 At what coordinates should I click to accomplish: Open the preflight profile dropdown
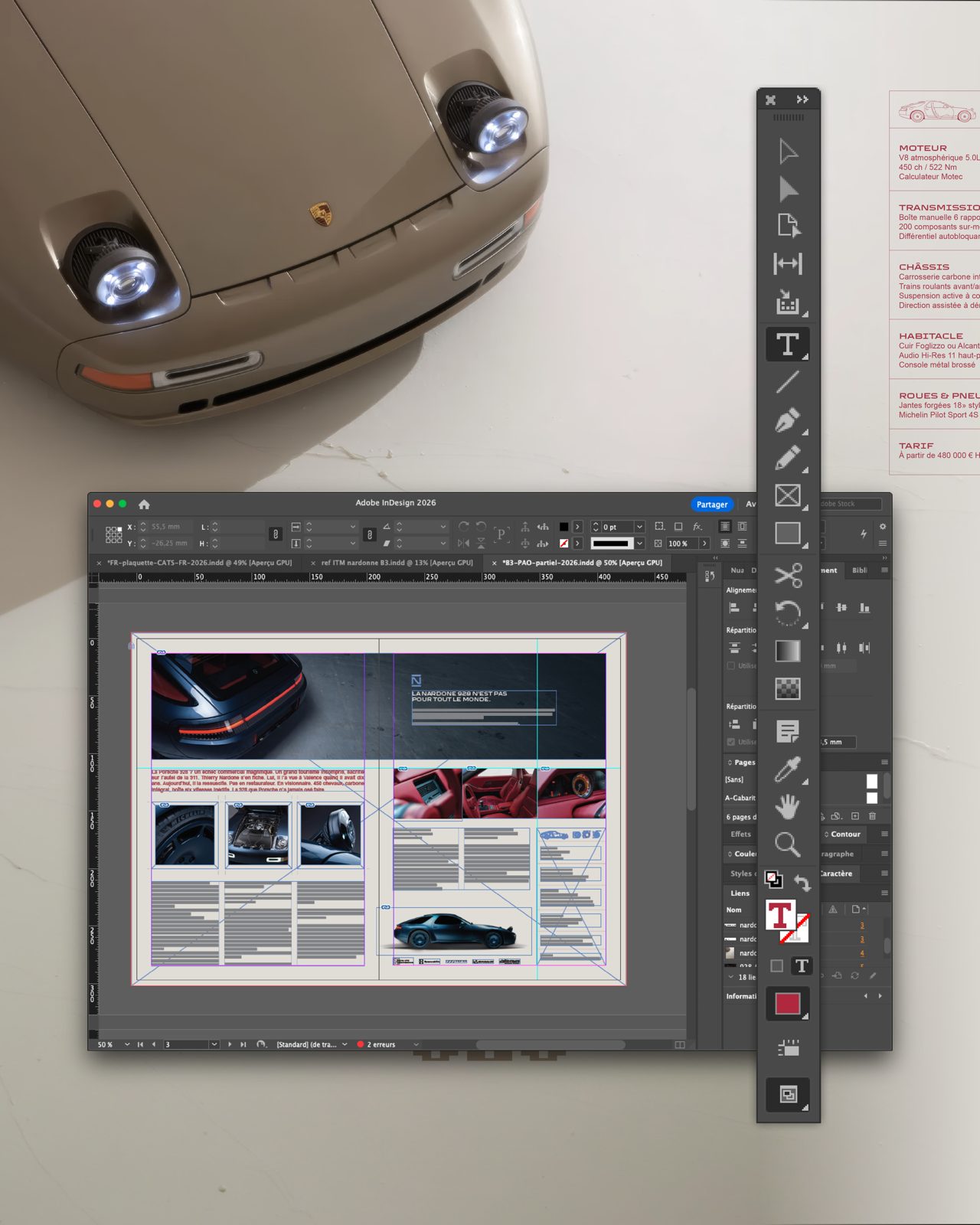(x=345, y=1044)
